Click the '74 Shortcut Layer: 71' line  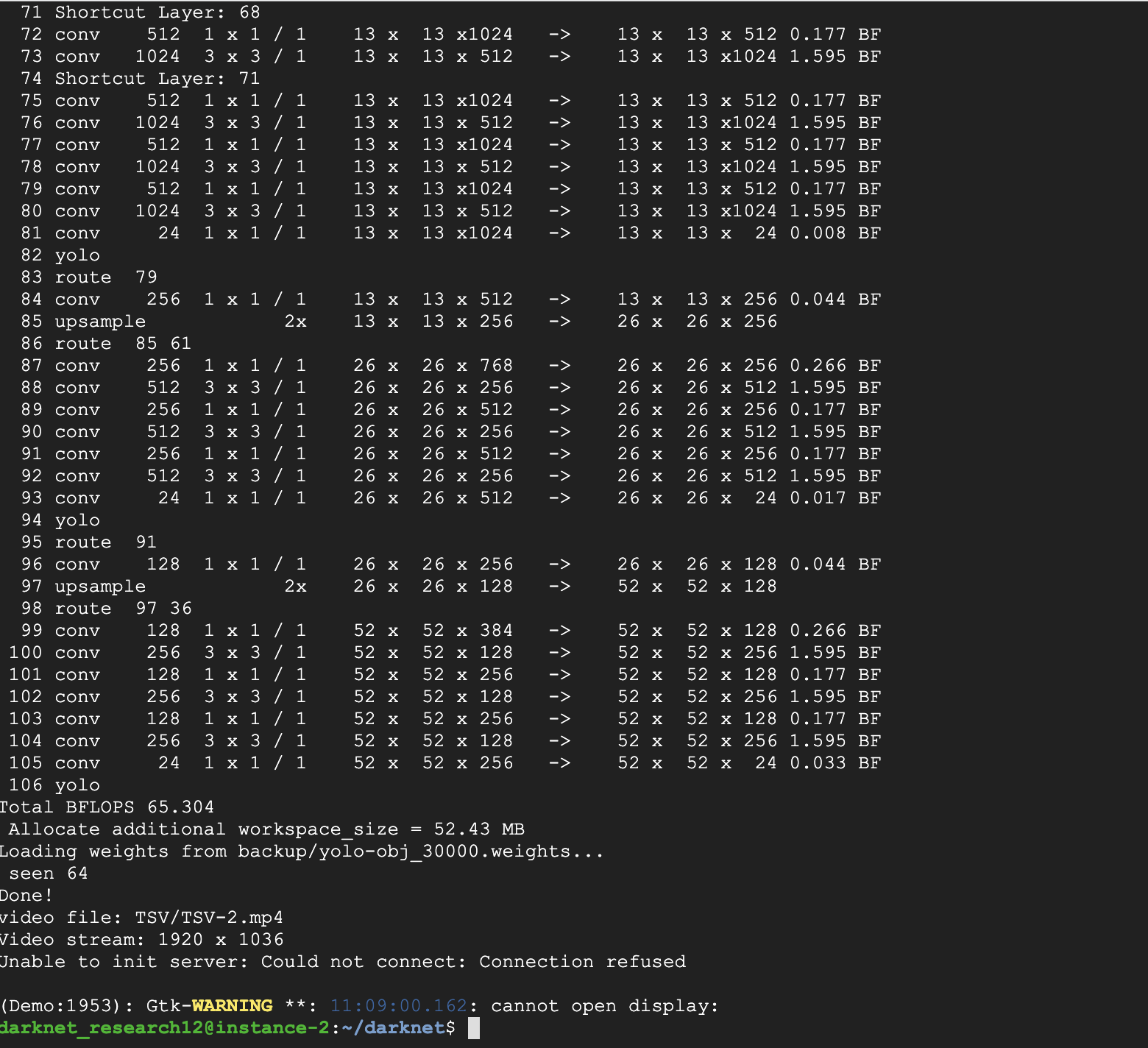coord(141,79)
